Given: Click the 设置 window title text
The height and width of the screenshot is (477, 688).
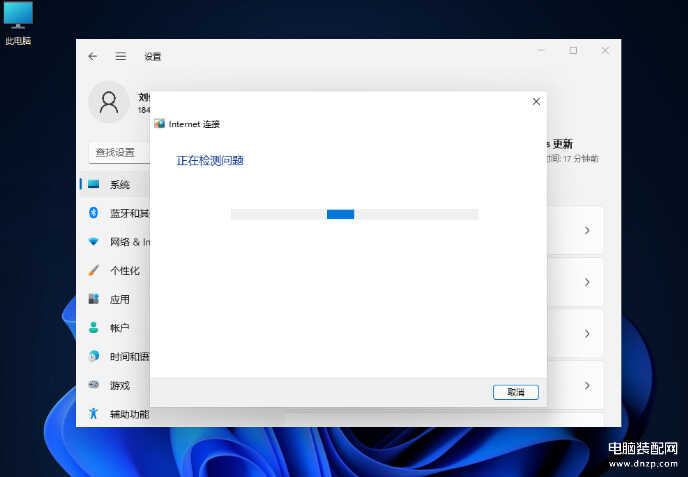Looking at the screenshot, I should click(153, 57).
